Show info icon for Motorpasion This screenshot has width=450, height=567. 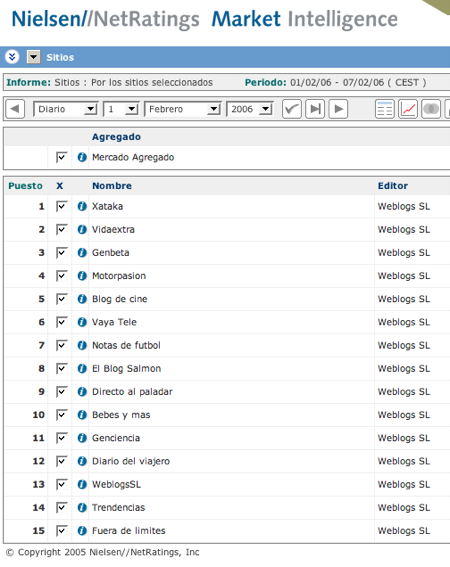[x=82, y=276]
